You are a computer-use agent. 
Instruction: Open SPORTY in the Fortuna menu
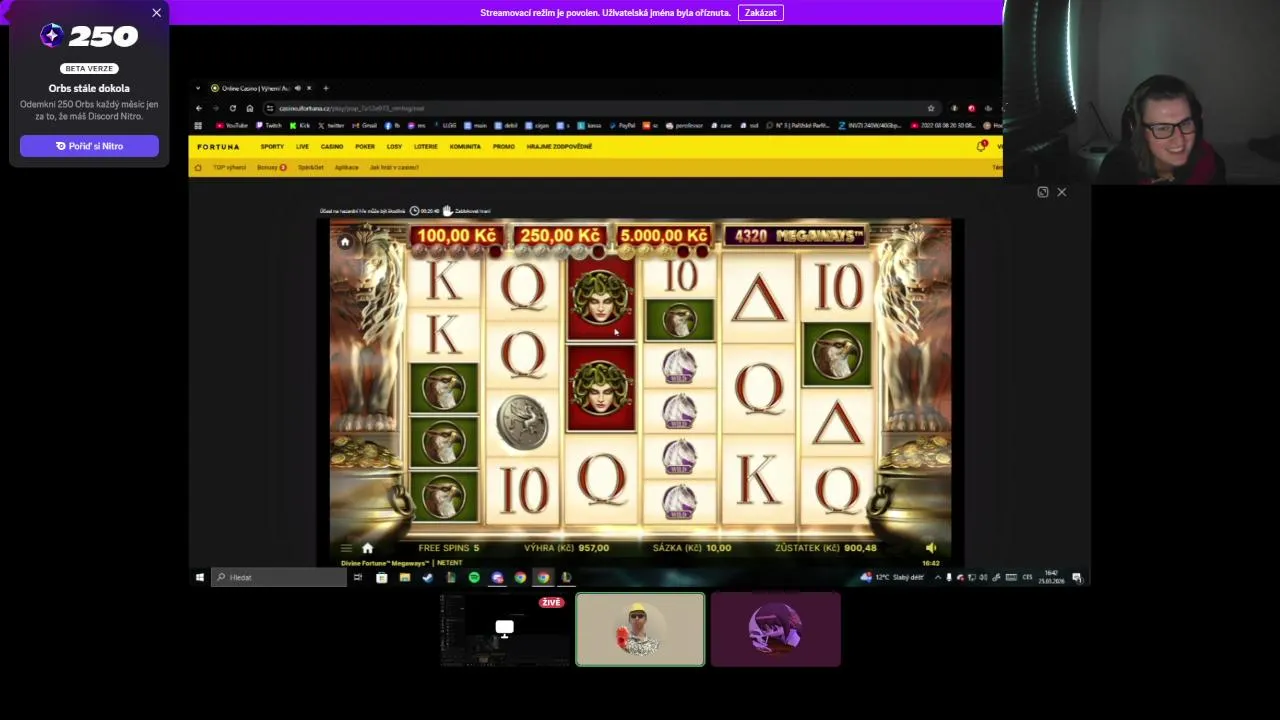point(272,147)
